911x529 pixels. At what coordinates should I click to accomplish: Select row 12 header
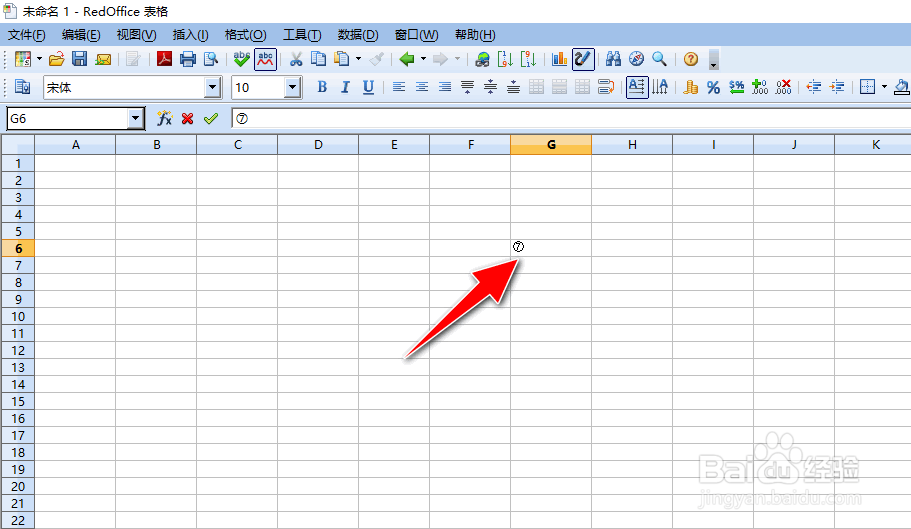point(18,350)
